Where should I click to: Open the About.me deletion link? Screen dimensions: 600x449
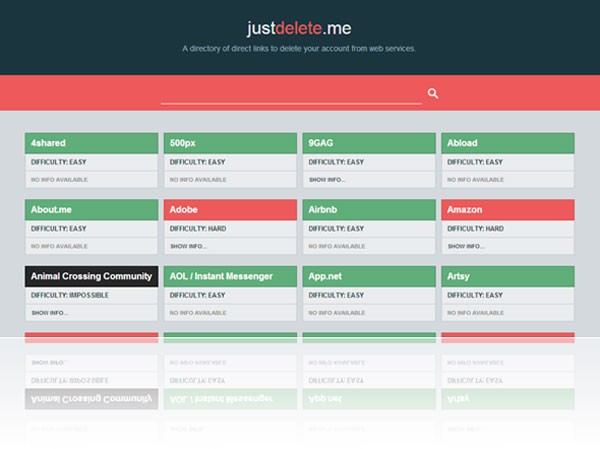91,210
